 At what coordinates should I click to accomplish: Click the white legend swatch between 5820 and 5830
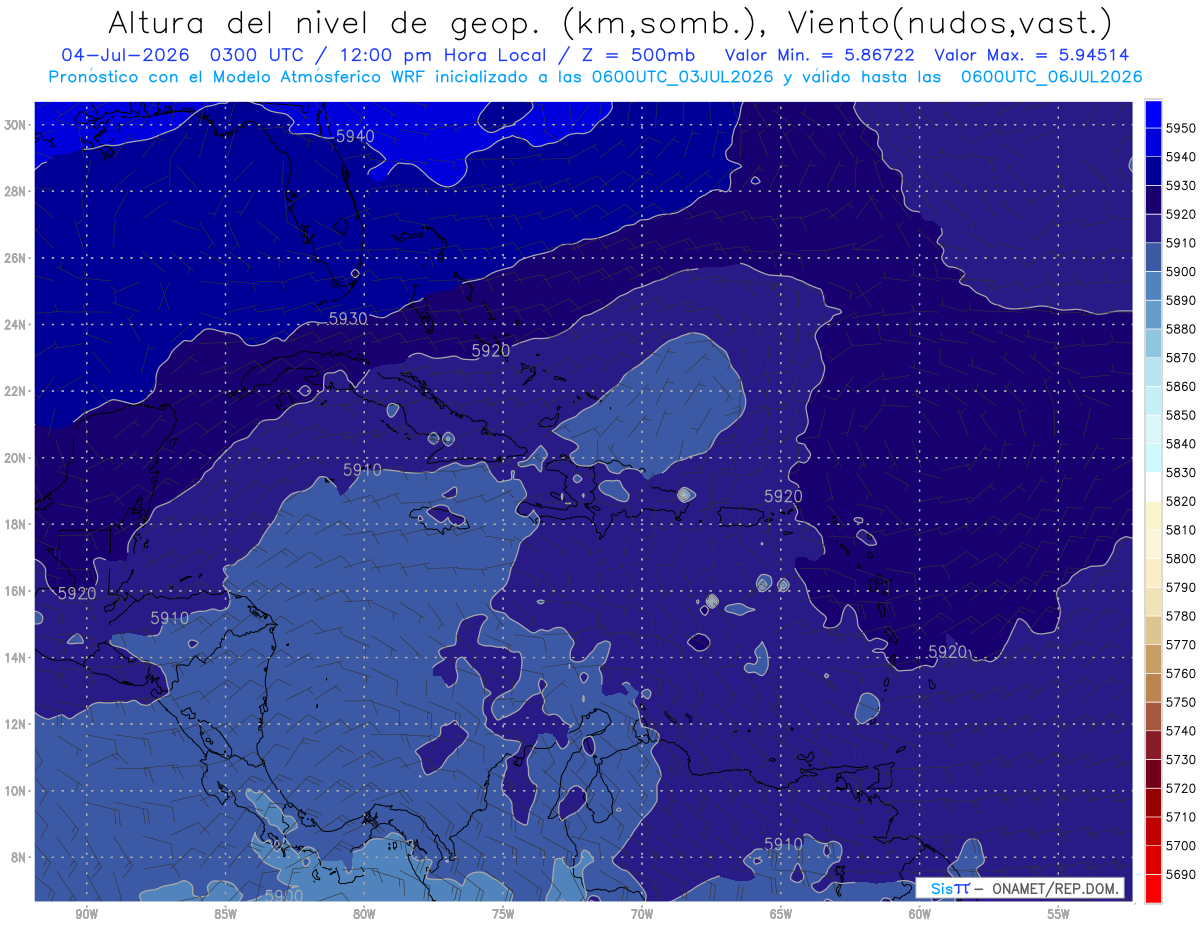(1153, 486)
